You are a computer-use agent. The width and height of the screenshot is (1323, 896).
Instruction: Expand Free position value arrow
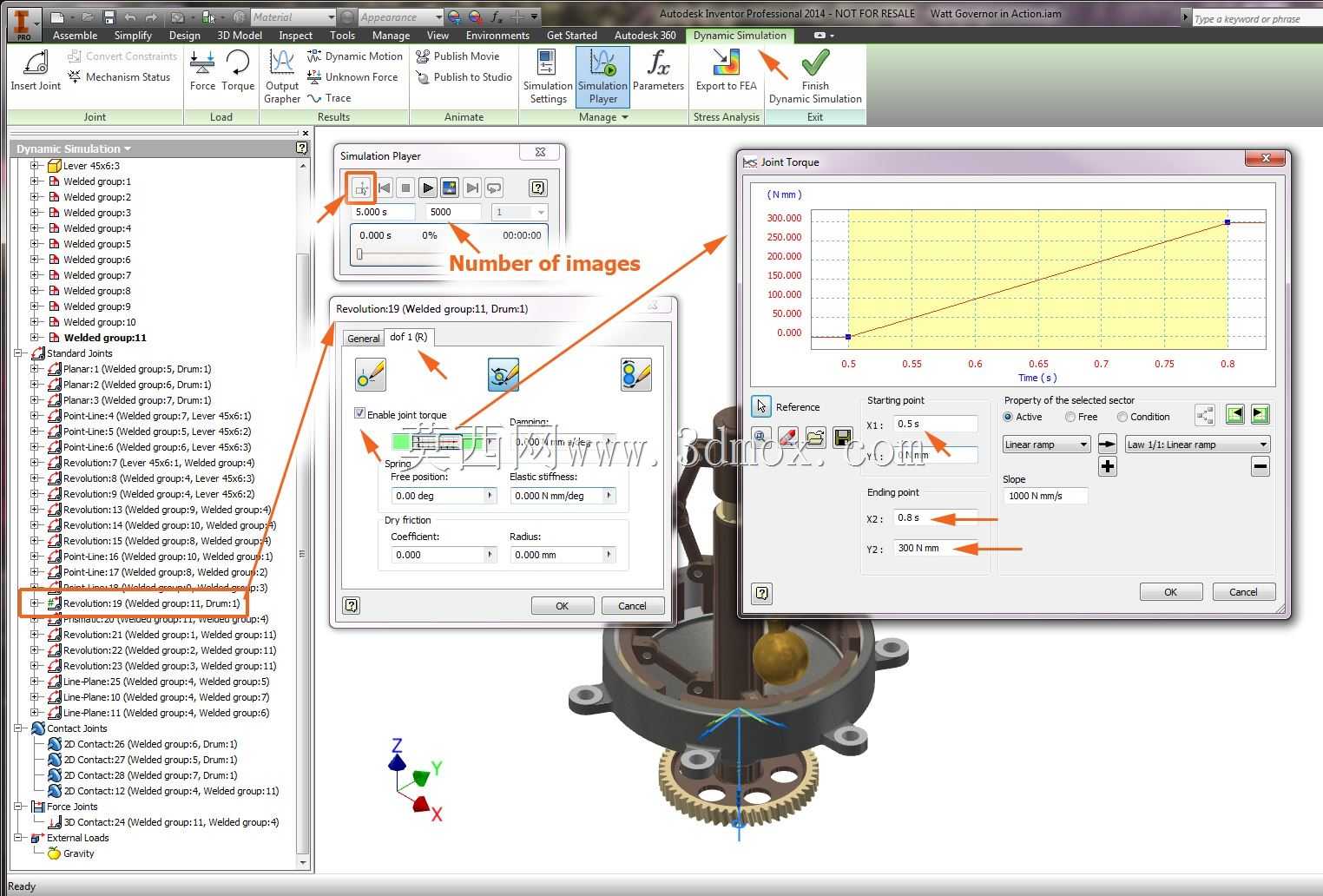tap(490, 496)
